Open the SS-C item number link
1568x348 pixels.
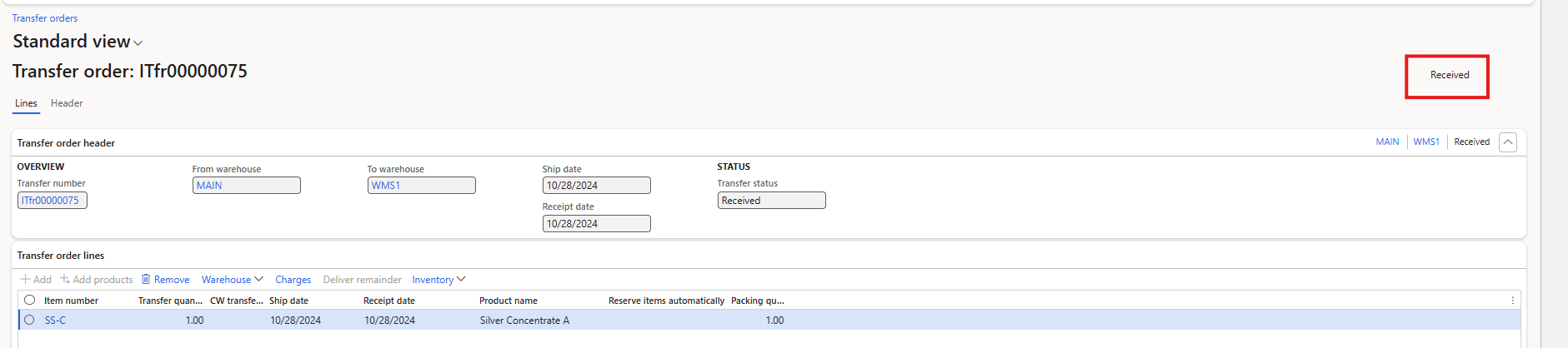click(x=55, y=321)
